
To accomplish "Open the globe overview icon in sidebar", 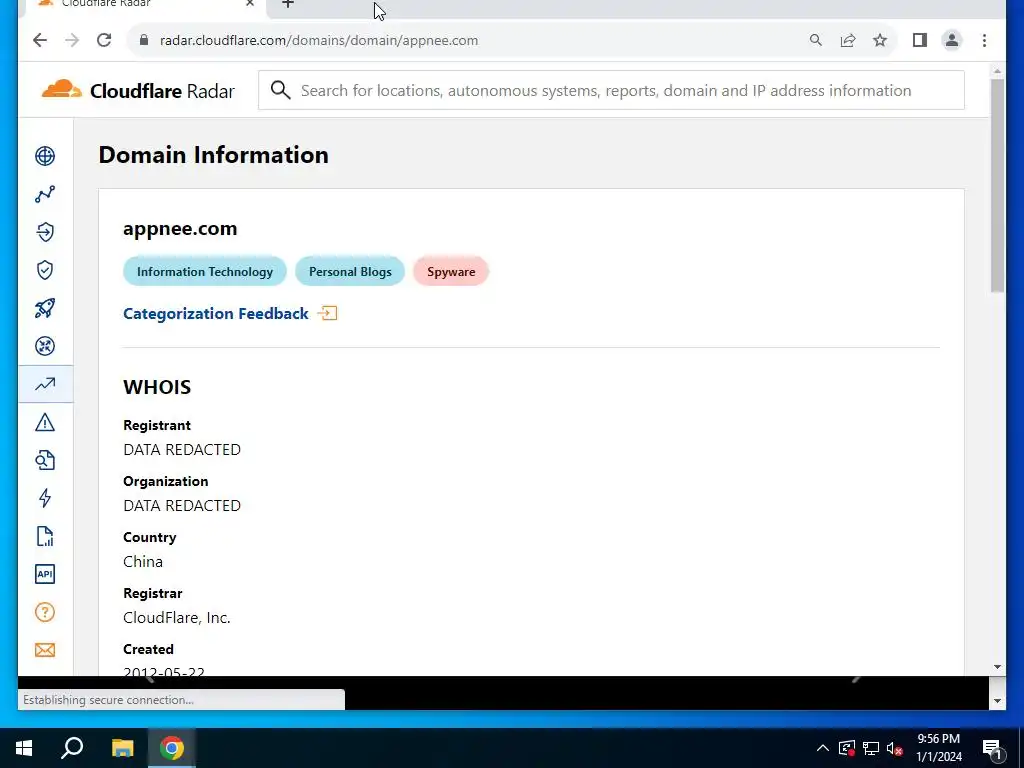I will (x=45, y=156).
